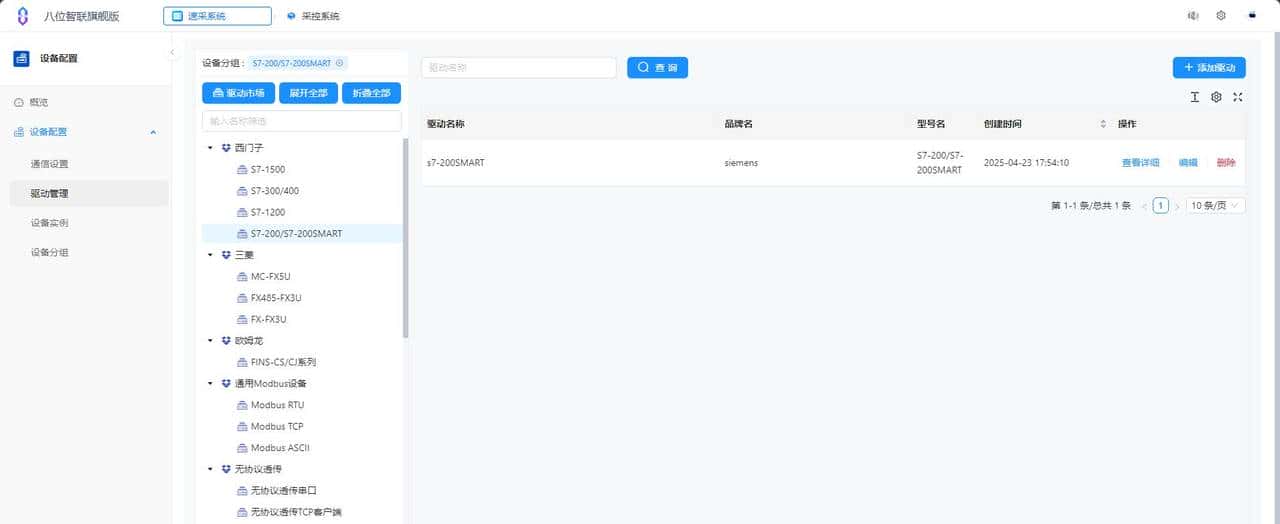This screenshot has height=524, width=1280.
Task: Click the 三菱 brand icon in tree
Action: coord(226,255)
